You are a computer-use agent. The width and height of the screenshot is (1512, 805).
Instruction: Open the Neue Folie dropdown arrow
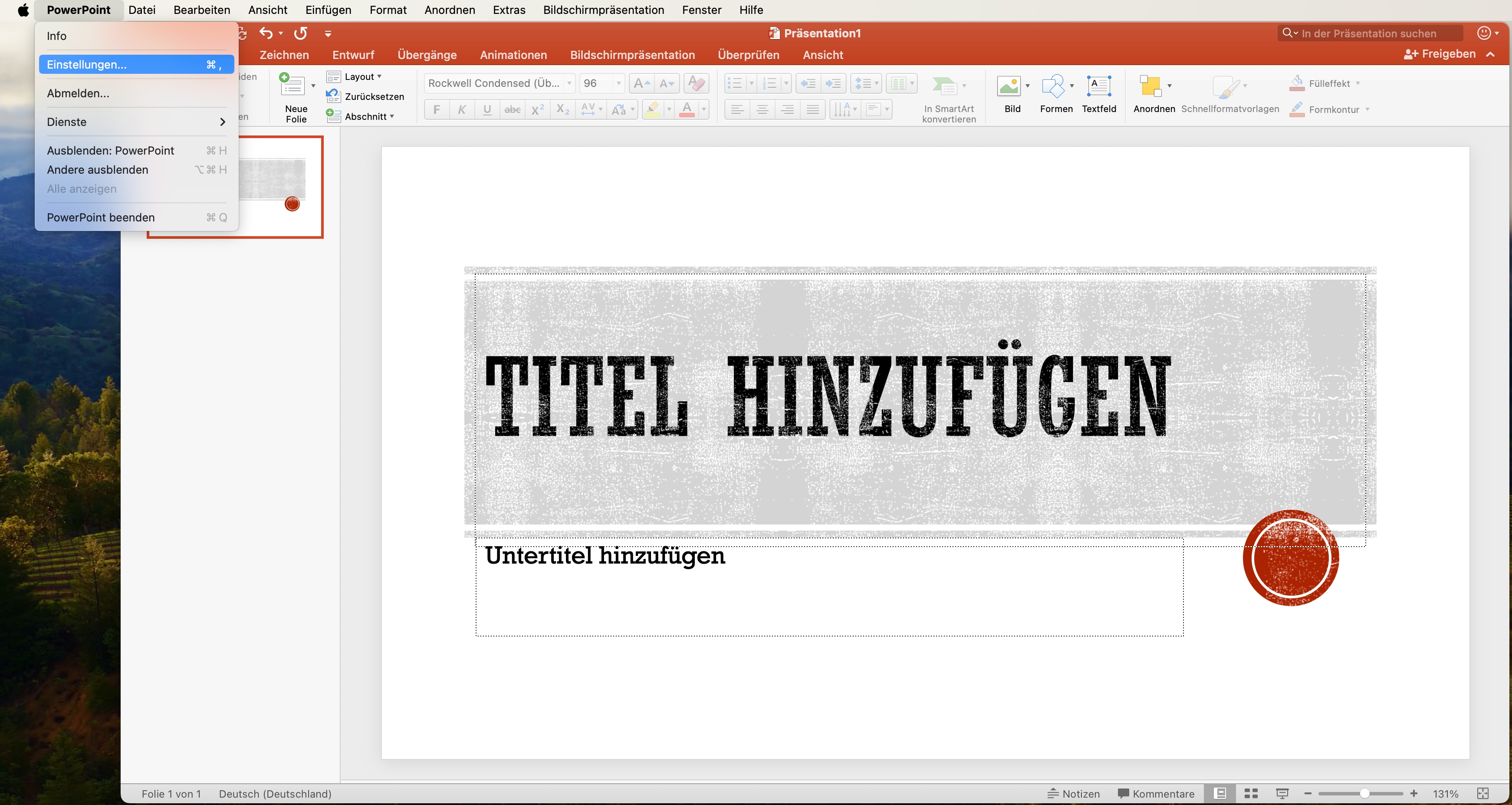coord(313,86)
